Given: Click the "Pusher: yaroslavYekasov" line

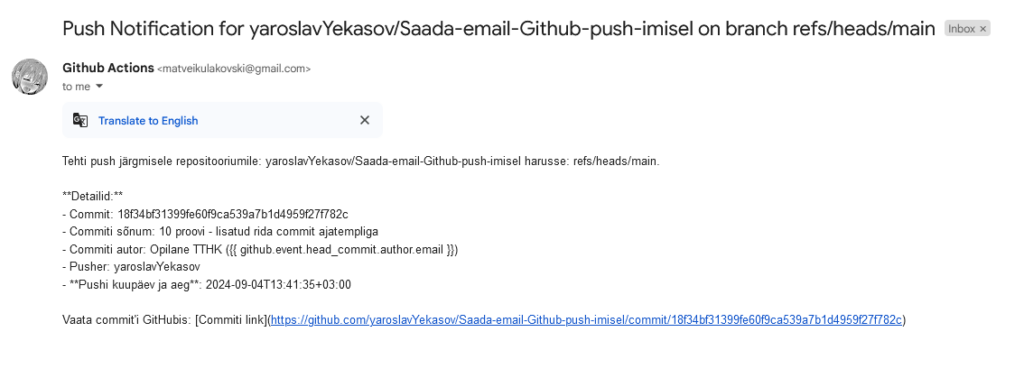Looking at the screenshot, I should tap(131, 267).
